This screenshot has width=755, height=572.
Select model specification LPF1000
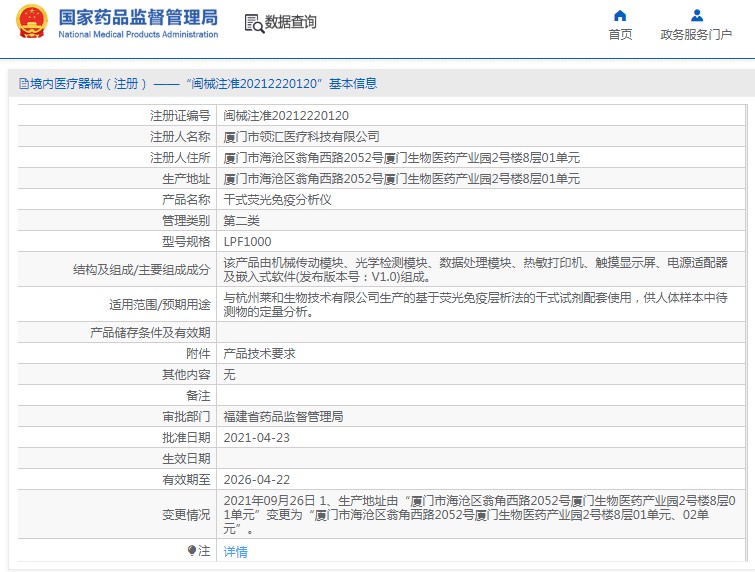click(x=247, y=241)
